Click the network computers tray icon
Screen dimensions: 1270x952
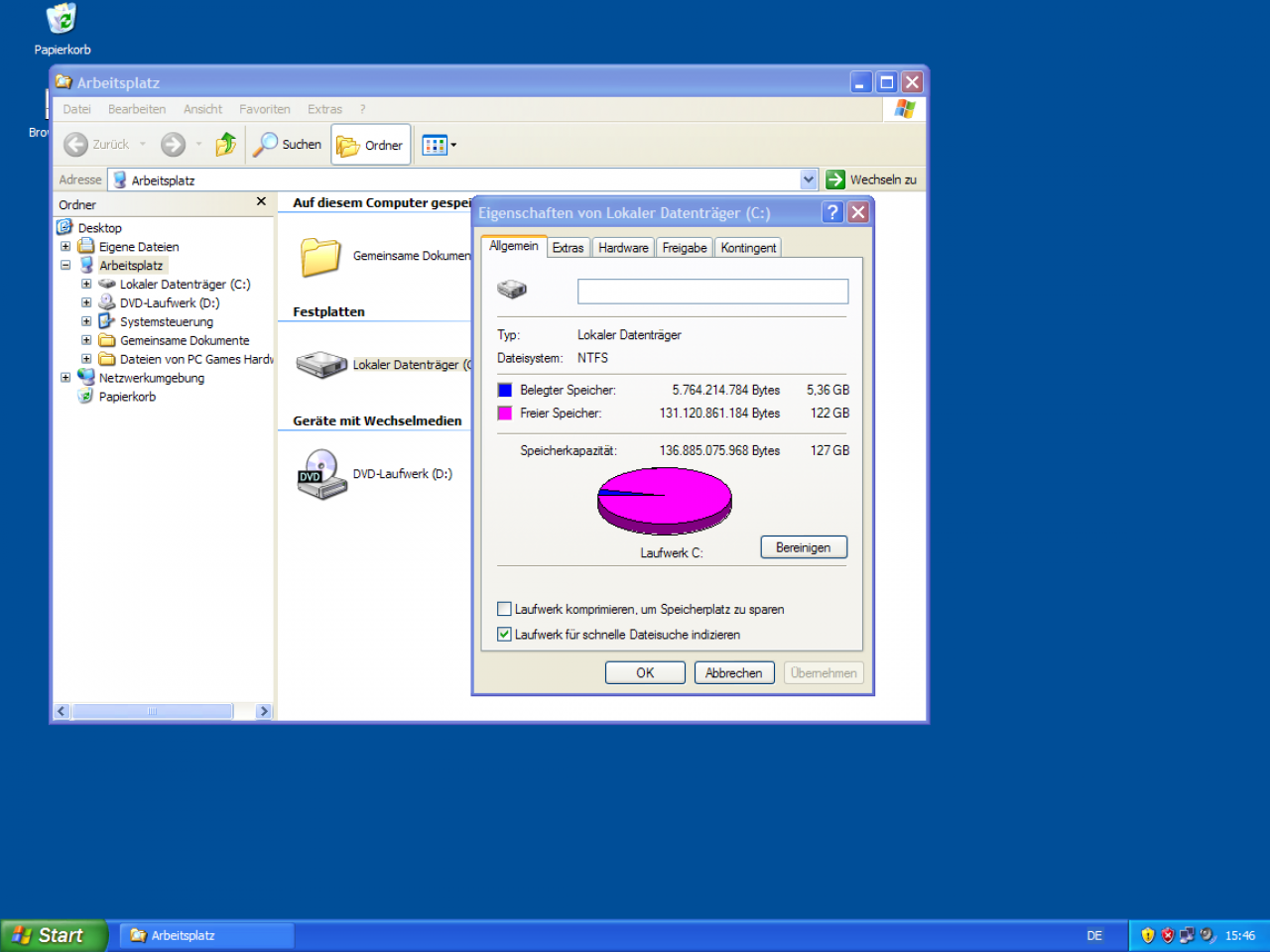(x=1187, y=935)
